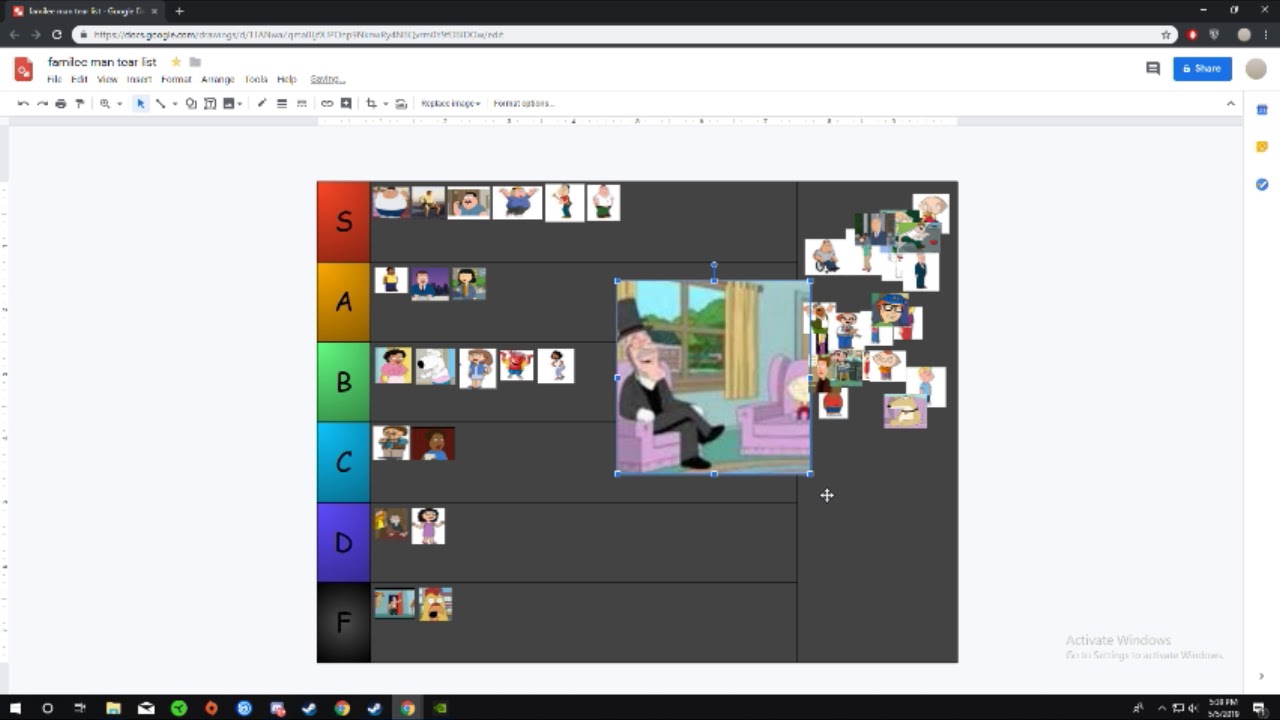Select the blue C tier label
1280x720 pixels.
pos(343,462)
